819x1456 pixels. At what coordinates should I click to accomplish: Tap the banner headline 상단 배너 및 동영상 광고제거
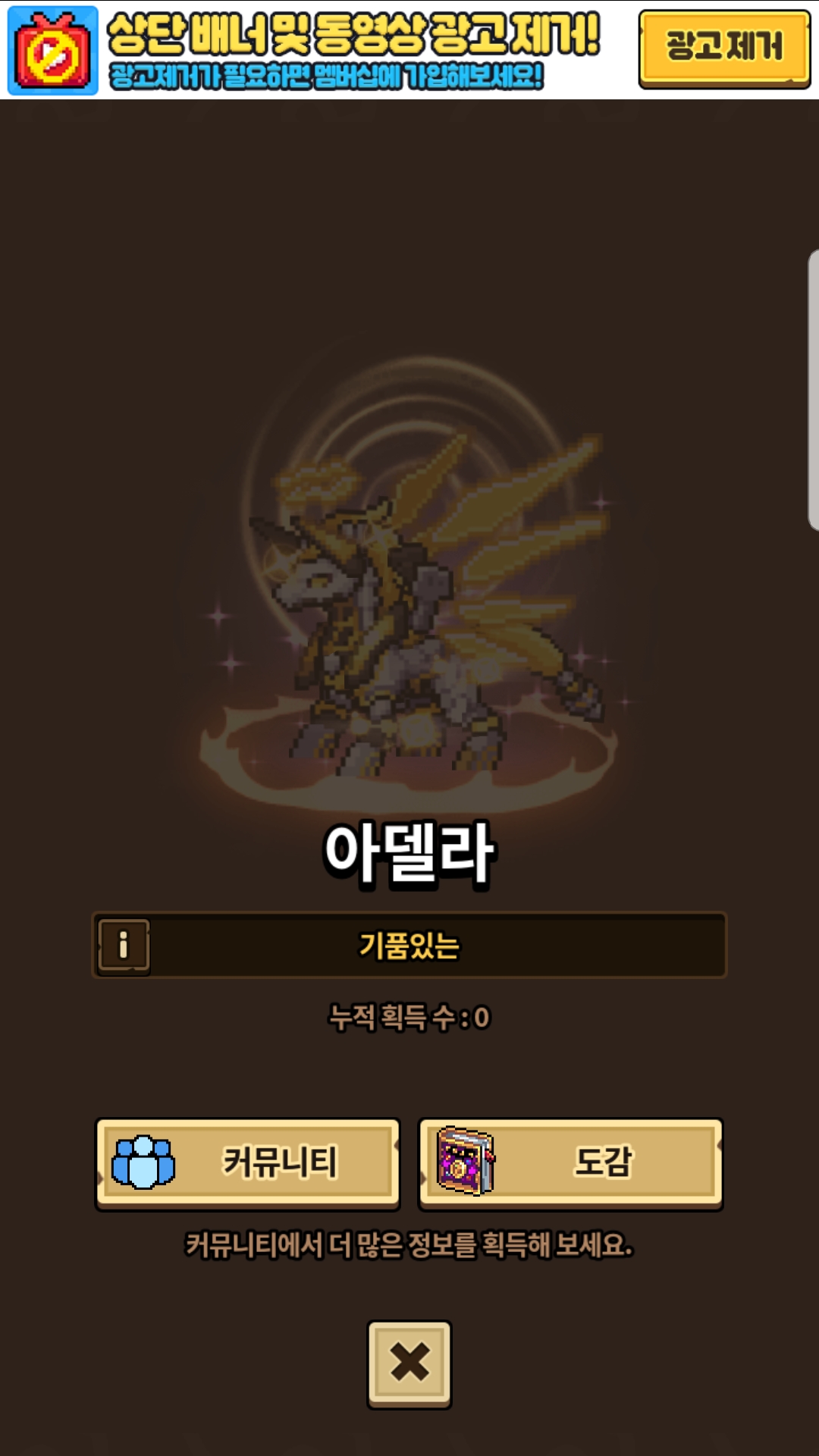(x=353, y=34)
